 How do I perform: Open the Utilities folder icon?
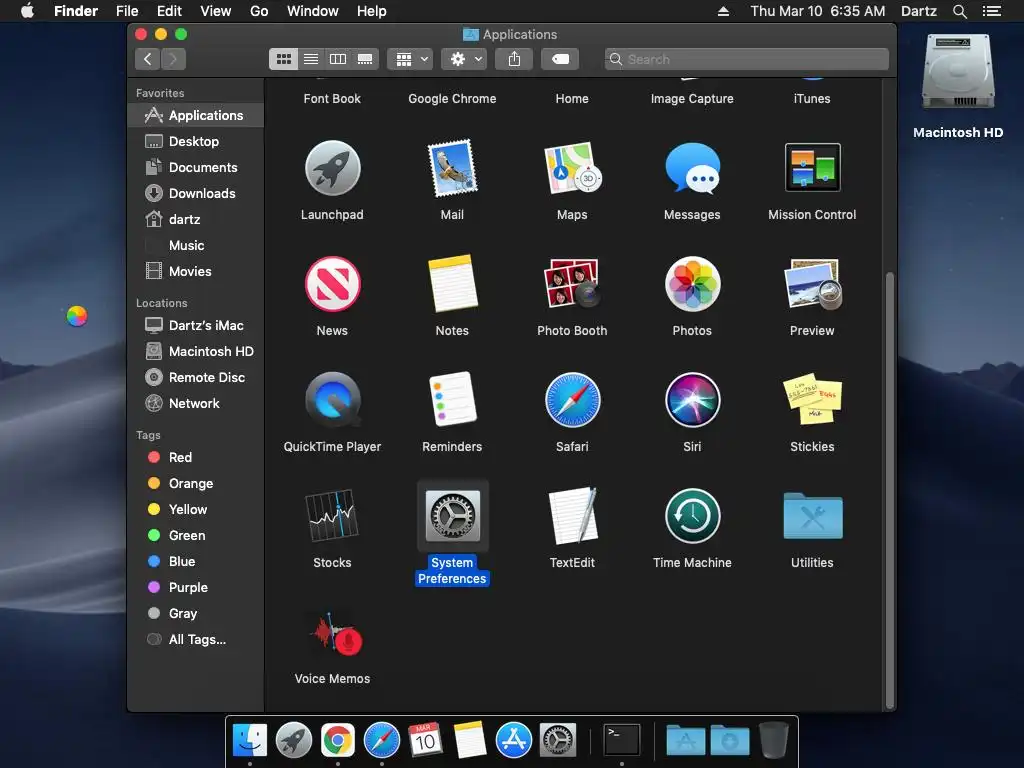(x=812, y=516)
